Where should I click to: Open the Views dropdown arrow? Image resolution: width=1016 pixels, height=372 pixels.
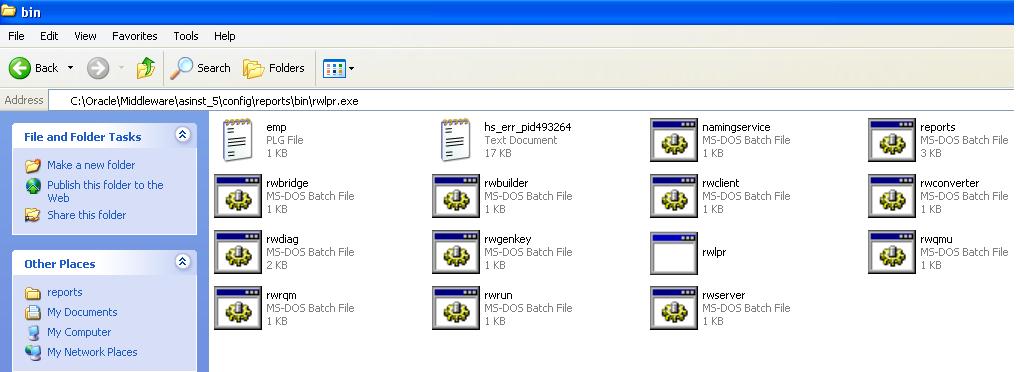click(x=351, y=68)
